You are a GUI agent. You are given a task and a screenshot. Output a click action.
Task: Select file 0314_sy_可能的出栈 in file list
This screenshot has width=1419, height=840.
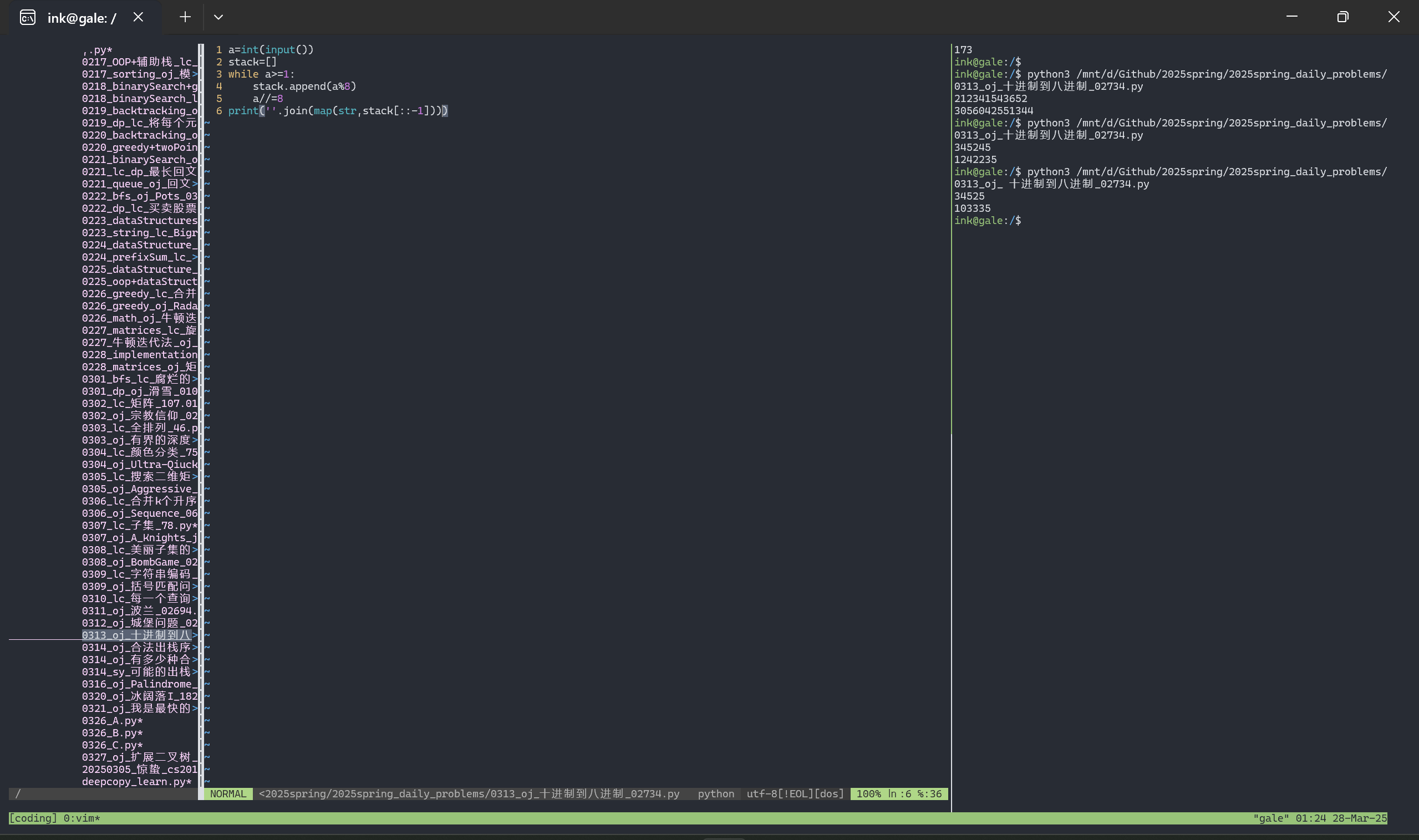[x=140, y=672]
